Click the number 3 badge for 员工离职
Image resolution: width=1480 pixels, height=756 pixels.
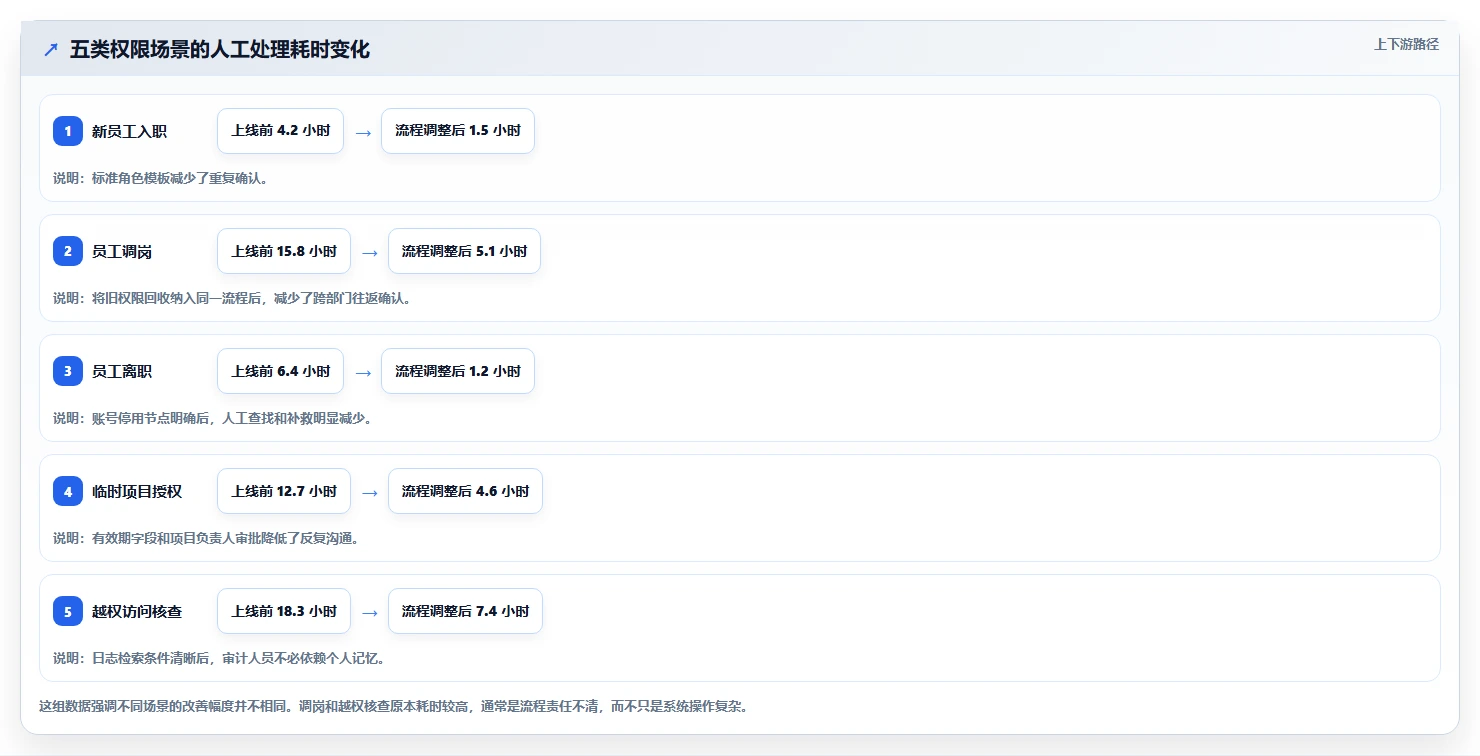68,371
